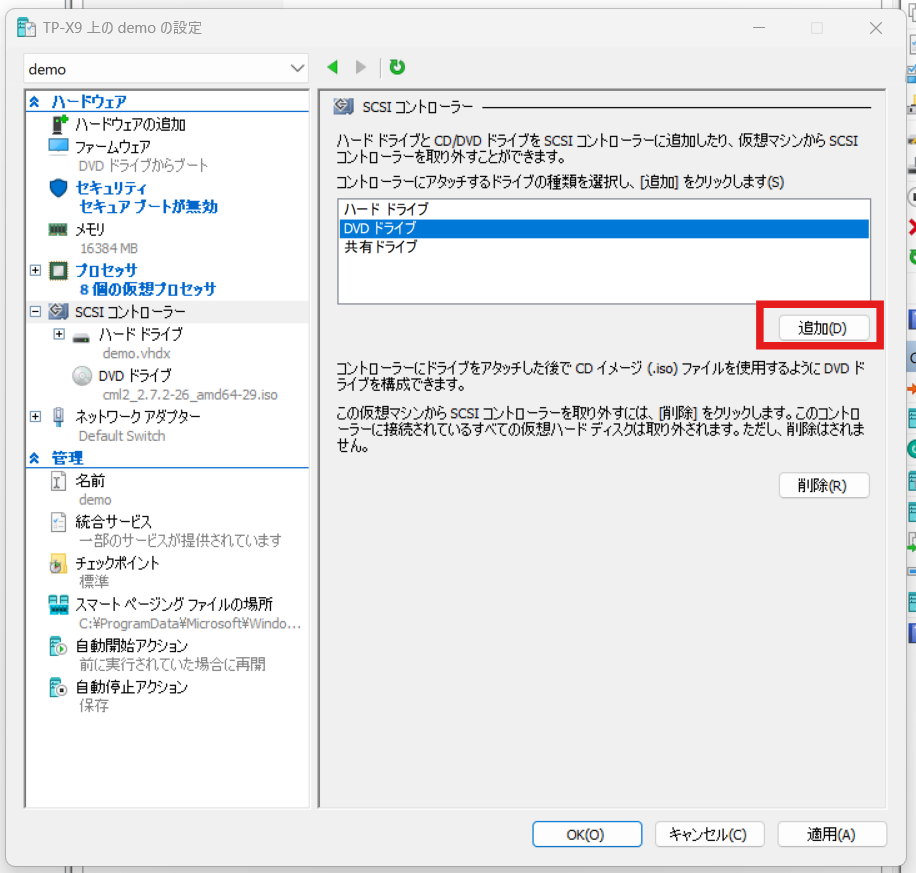This screenshot has height=873, width=916.
Task: Select 自動開始アクション in the tree
Action: click(131, 646)
